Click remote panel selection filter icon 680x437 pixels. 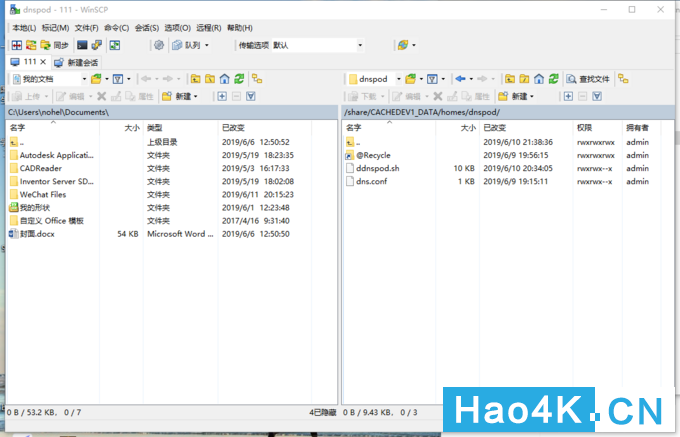[x=597, y=96]
